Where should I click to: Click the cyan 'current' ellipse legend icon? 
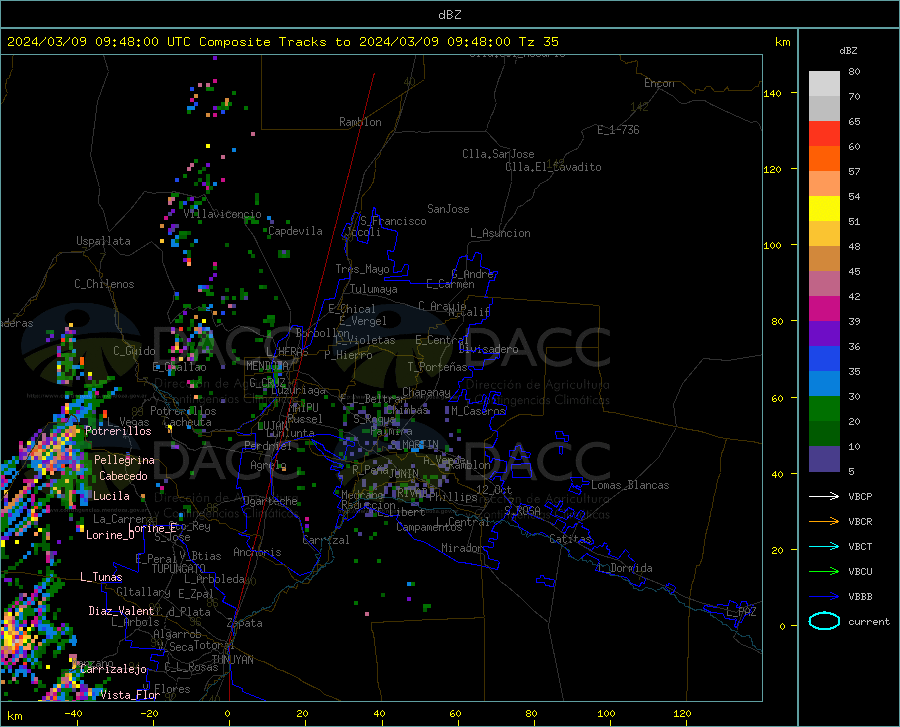click(x=824, y=621)
